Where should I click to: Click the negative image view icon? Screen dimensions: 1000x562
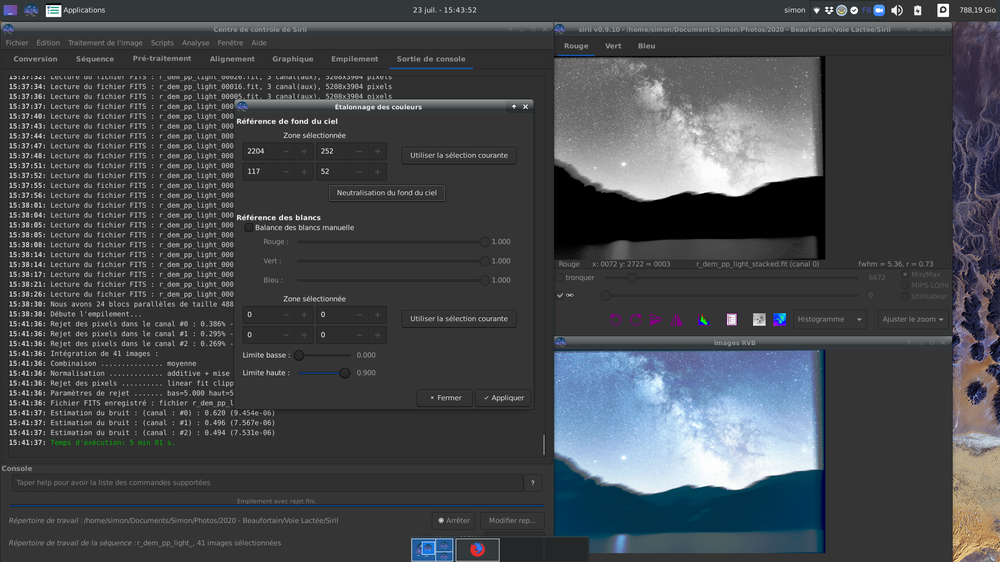pos(759,320)
